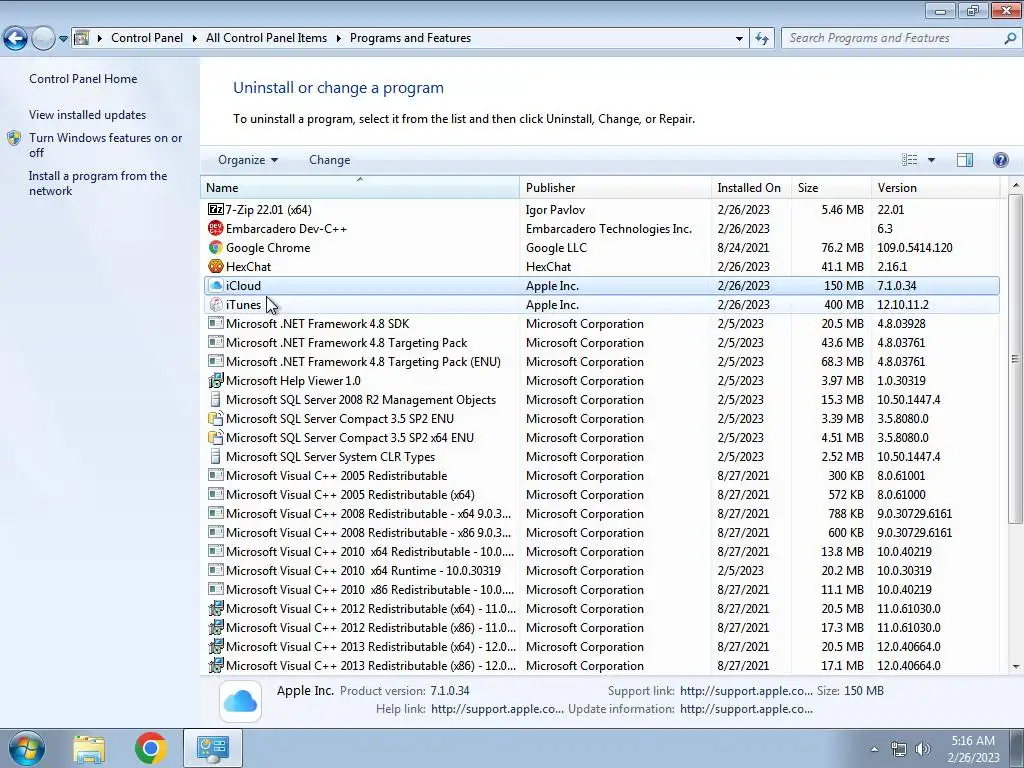1024x768 pixels.
Task: Expand All Control Panel Items breadcrumb arrow
Action: coord(338,39)
